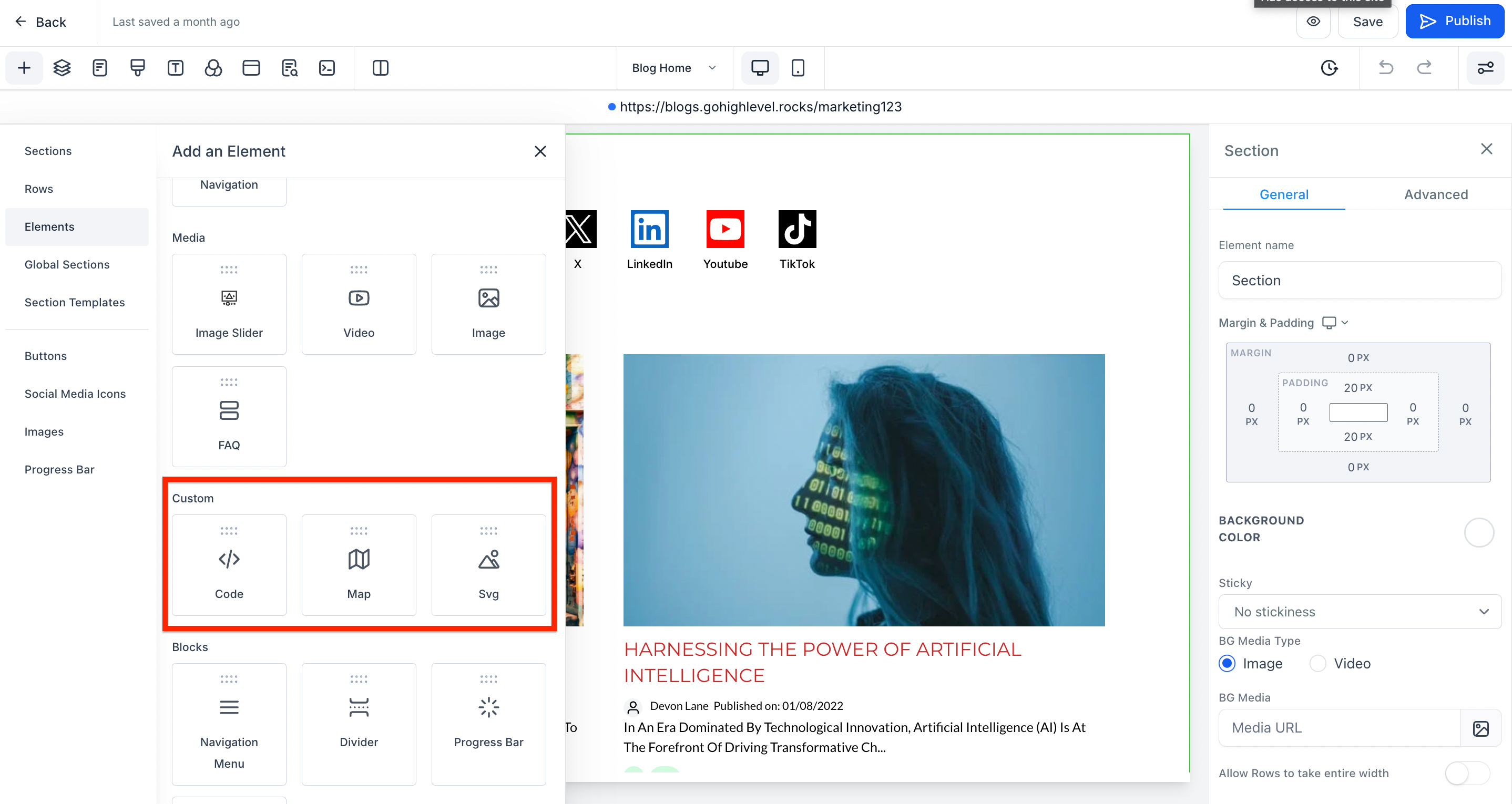Add the Code custom element
Screen dimensions: 1512x804
point(229,564)
